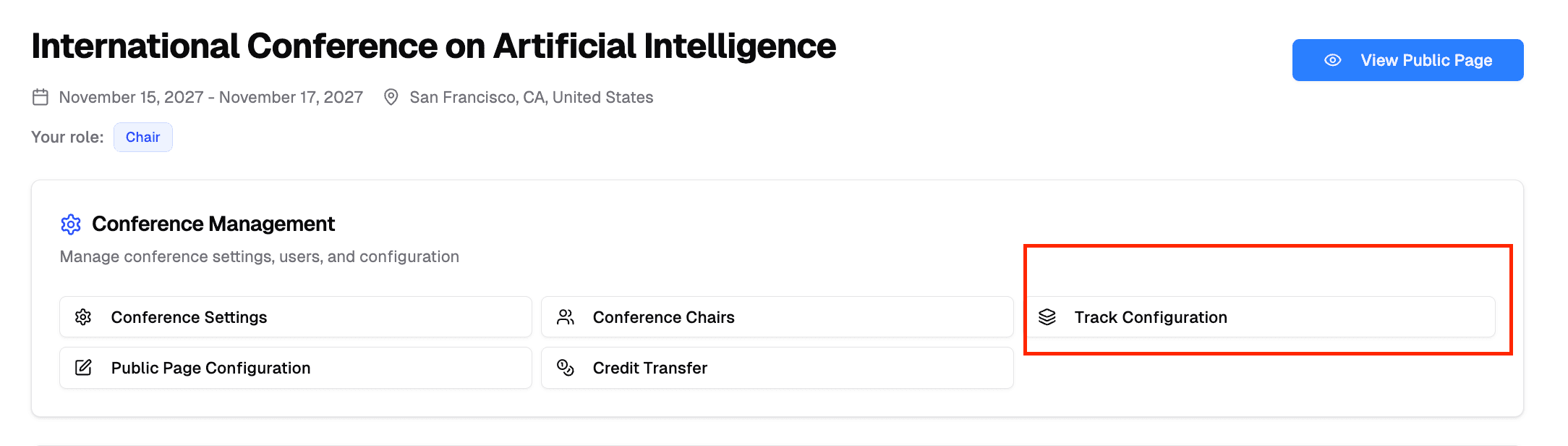Click the November 15–17, 2027 date text
Screen dimensions: 1568x446
click(x=210, y=97)
